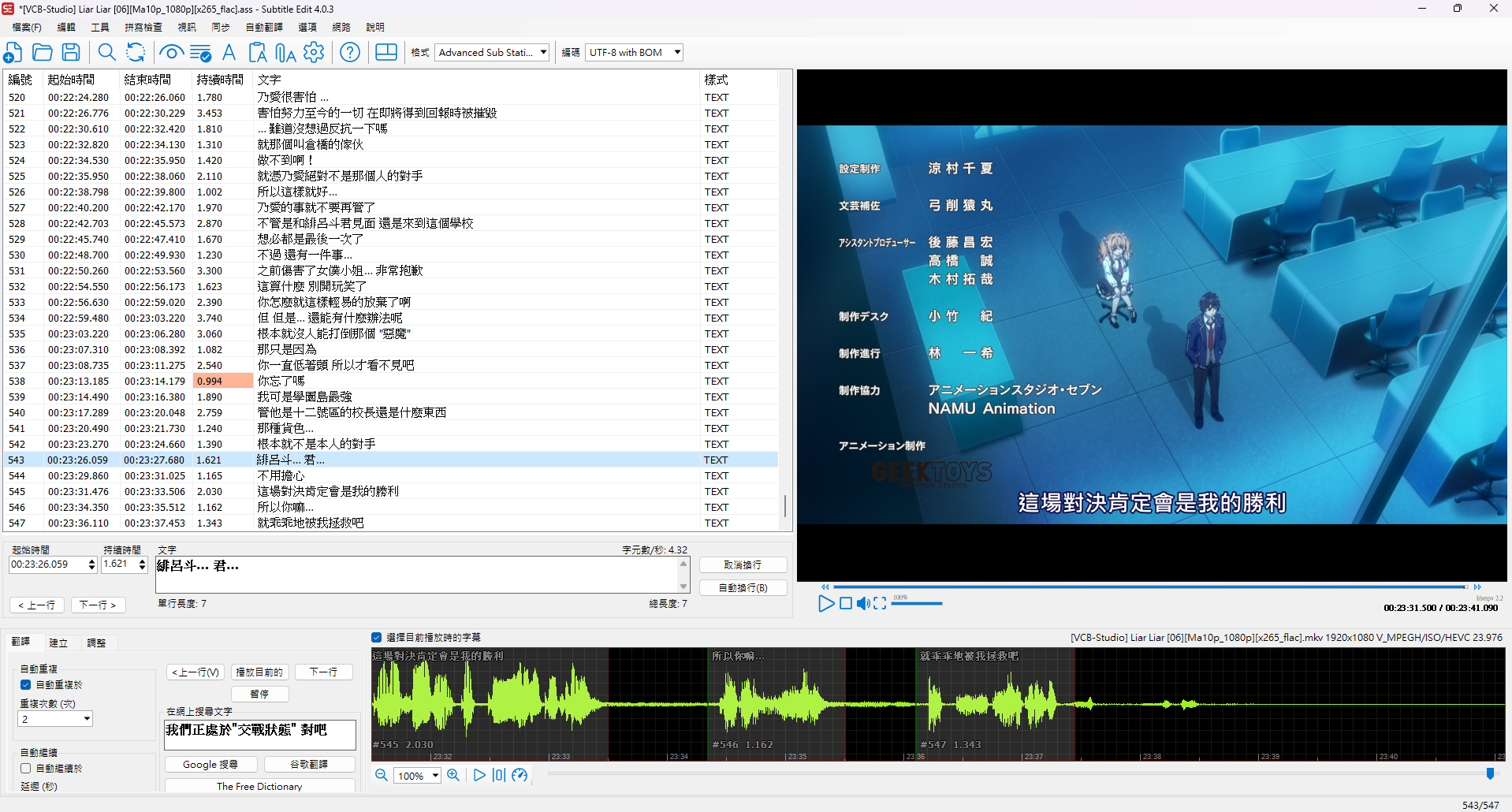The height and width of the screenshot is (812, 1512).
Task: Switch to the 調整 tab
Action: 96,643
